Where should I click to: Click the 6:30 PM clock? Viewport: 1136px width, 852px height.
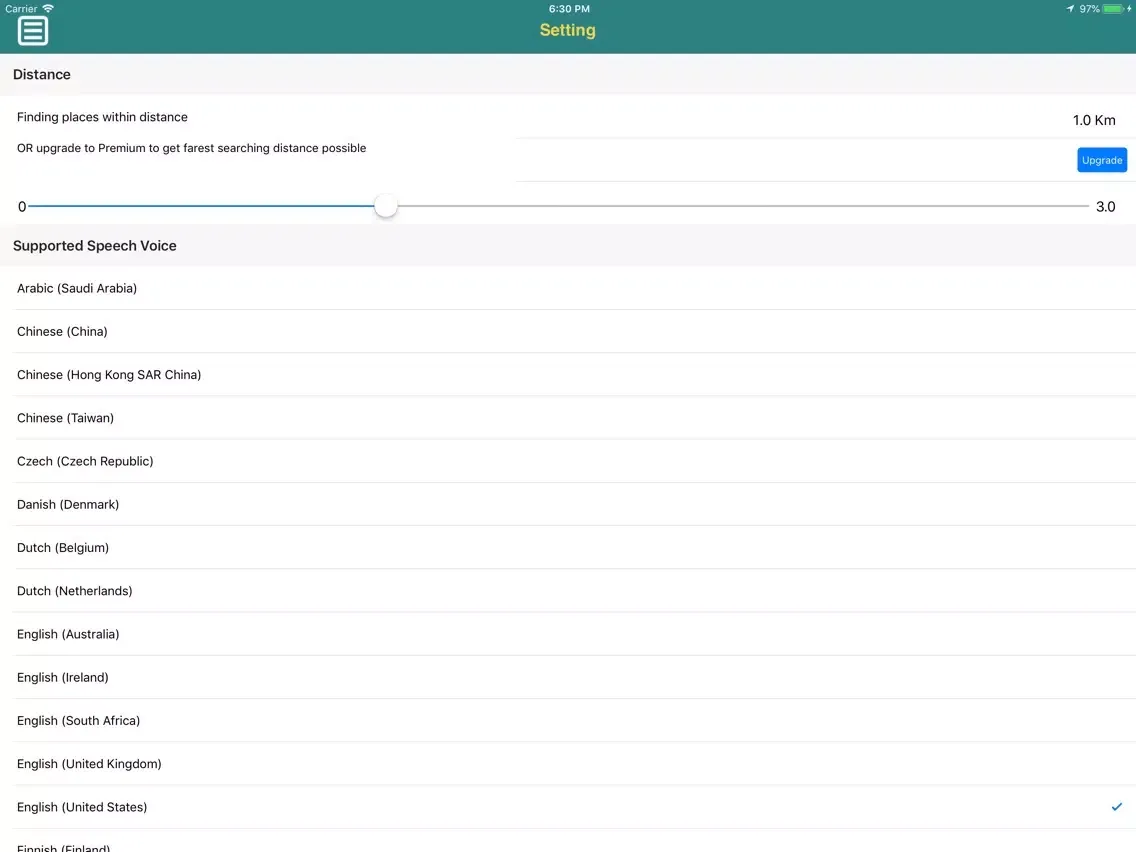[x=569, y=9]
